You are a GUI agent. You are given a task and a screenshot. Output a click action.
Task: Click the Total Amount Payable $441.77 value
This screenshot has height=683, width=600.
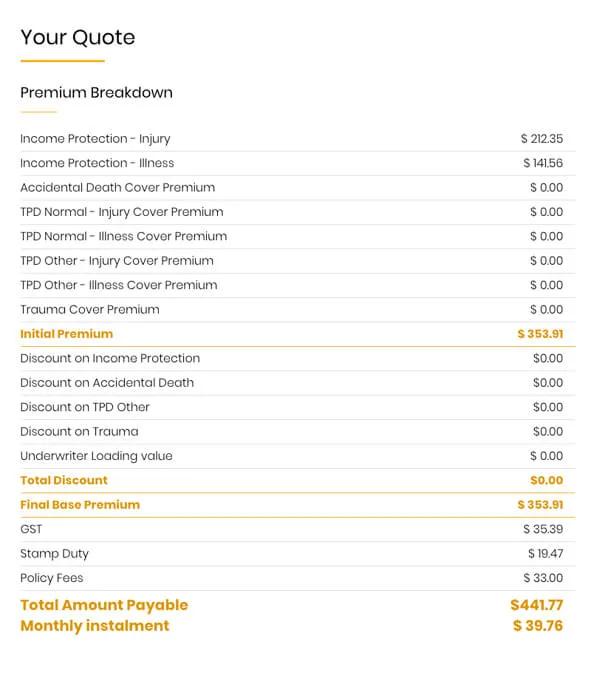(x=536, y=605)
